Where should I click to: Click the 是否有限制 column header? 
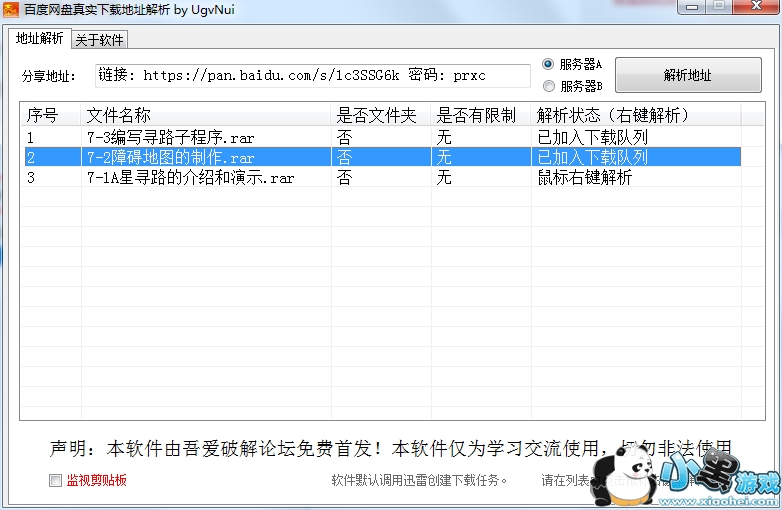tap(481, 115)
